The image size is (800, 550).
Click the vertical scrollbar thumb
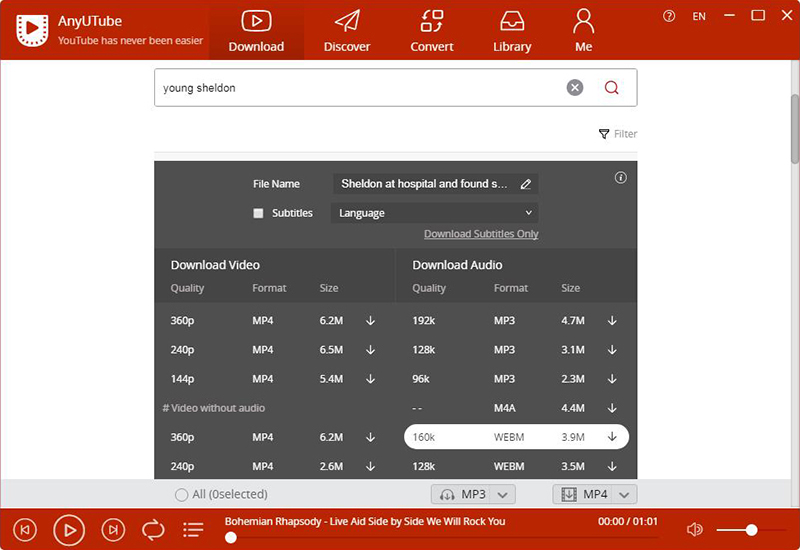(795, 129)
